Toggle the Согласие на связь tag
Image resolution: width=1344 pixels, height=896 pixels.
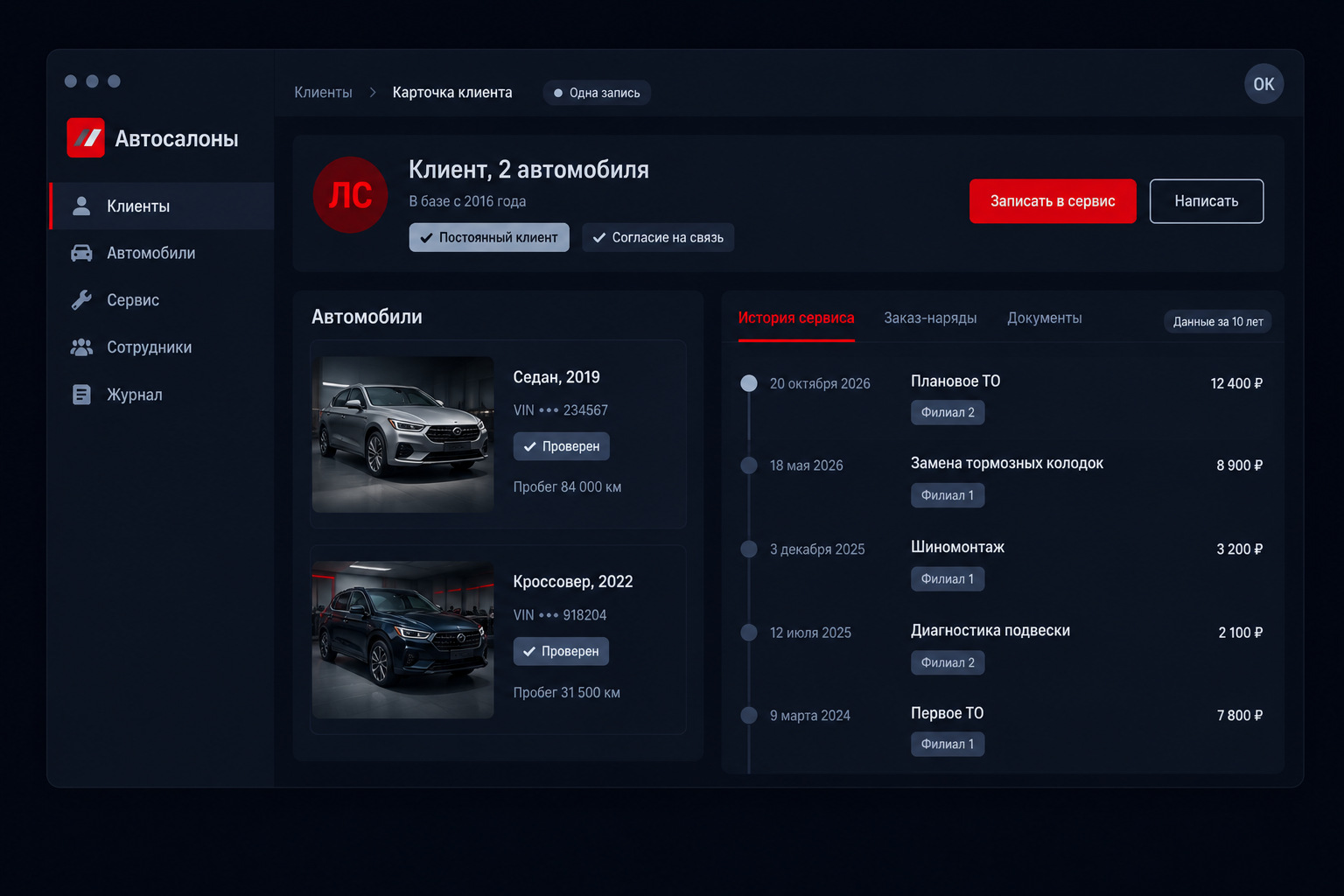pos(658,237)
